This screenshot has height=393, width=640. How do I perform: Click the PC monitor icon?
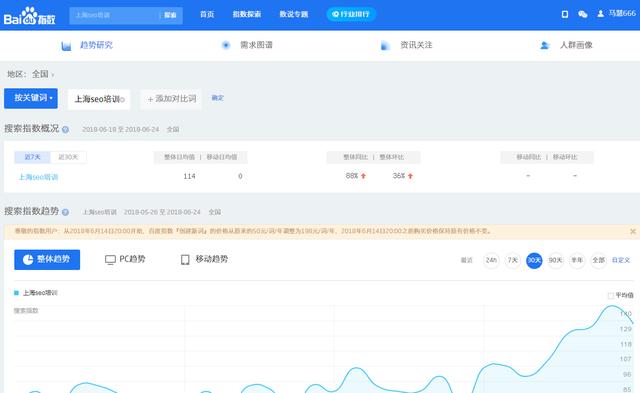tap(110, 260)
